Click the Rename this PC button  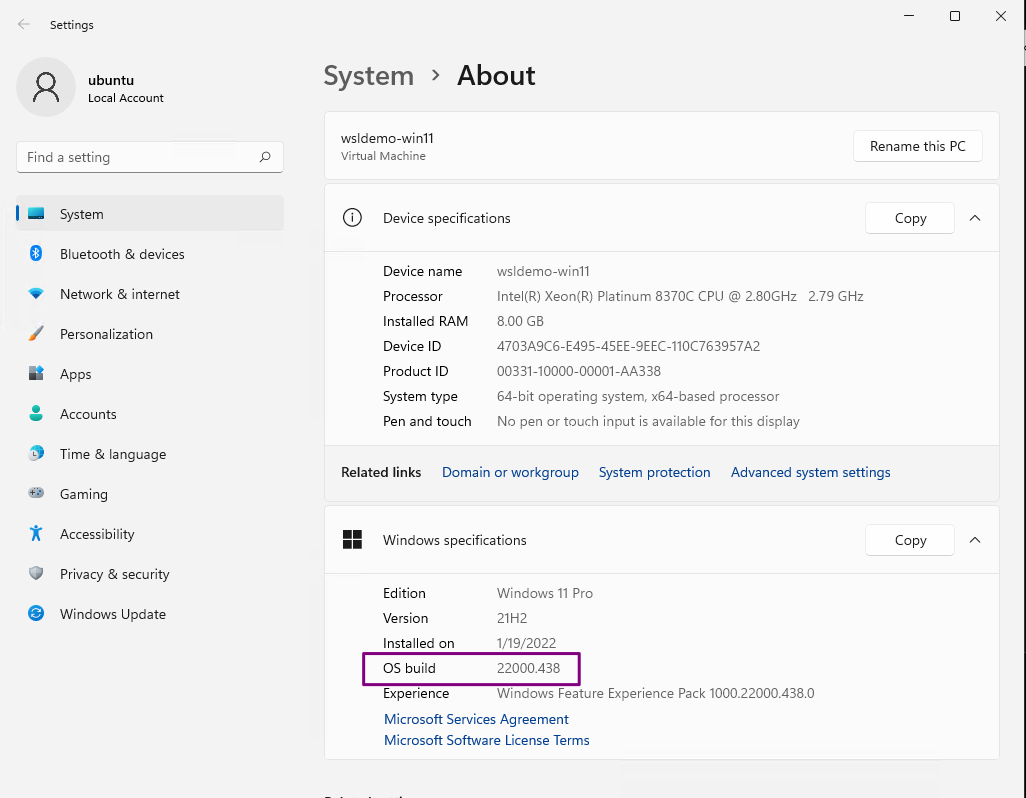917,146
